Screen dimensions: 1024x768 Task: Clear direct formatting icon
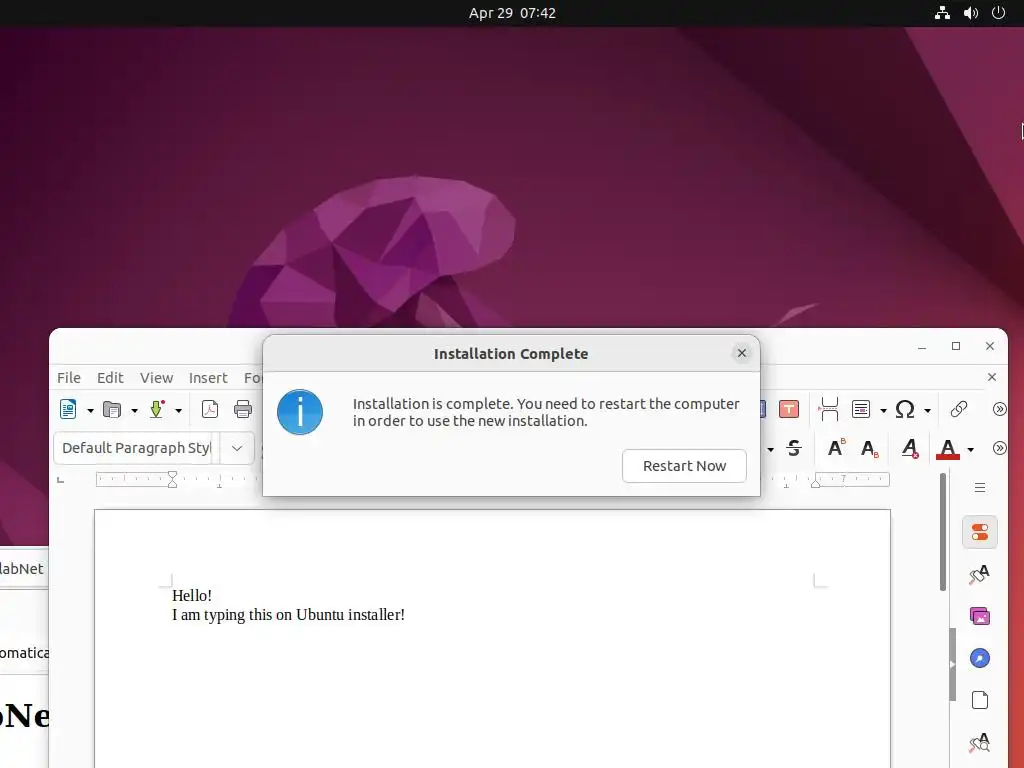tap(910, 448)
